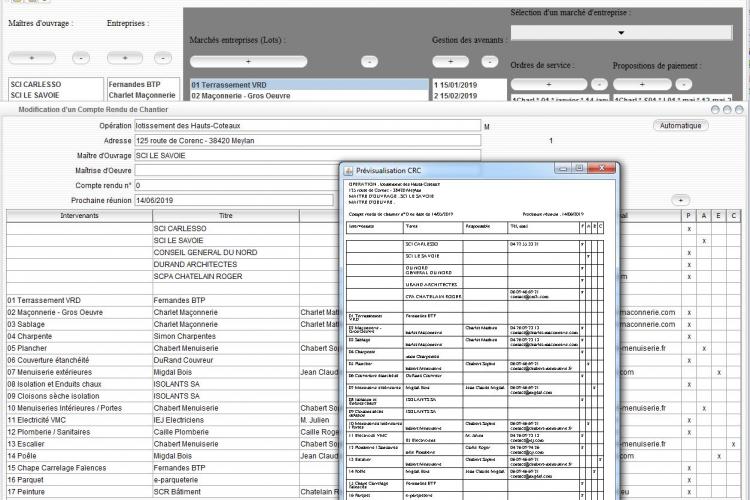
Task: Sort by Intervenants column header
Action: point(79,216)
